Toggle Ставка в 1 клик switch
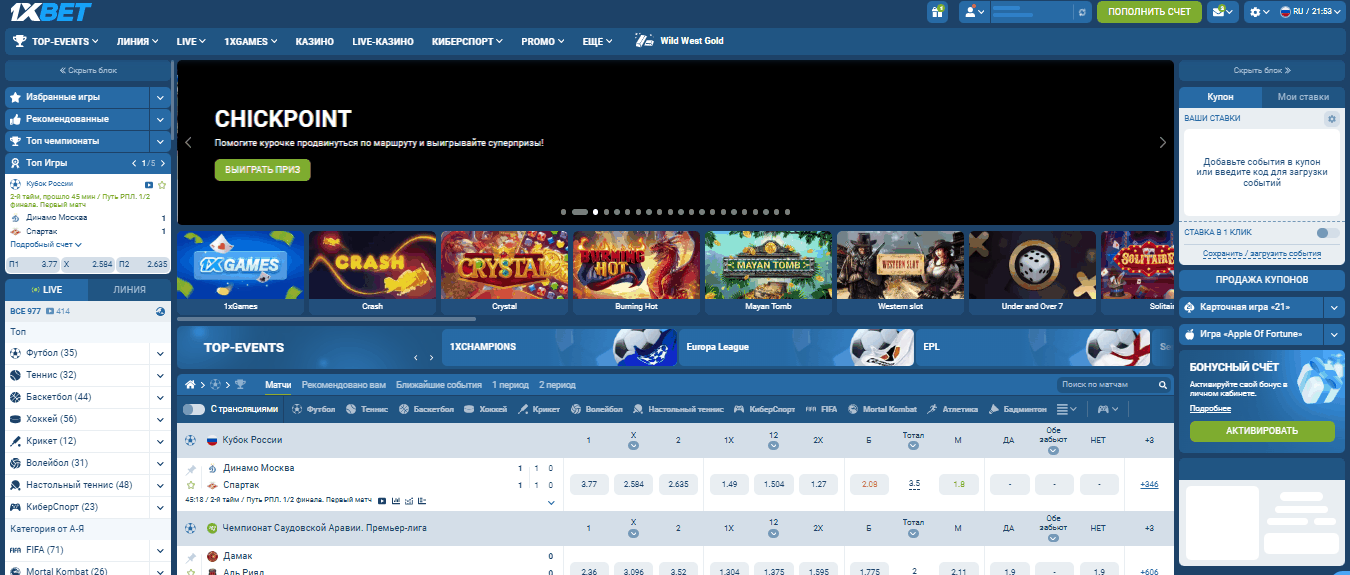 (x=1327, y=233)
